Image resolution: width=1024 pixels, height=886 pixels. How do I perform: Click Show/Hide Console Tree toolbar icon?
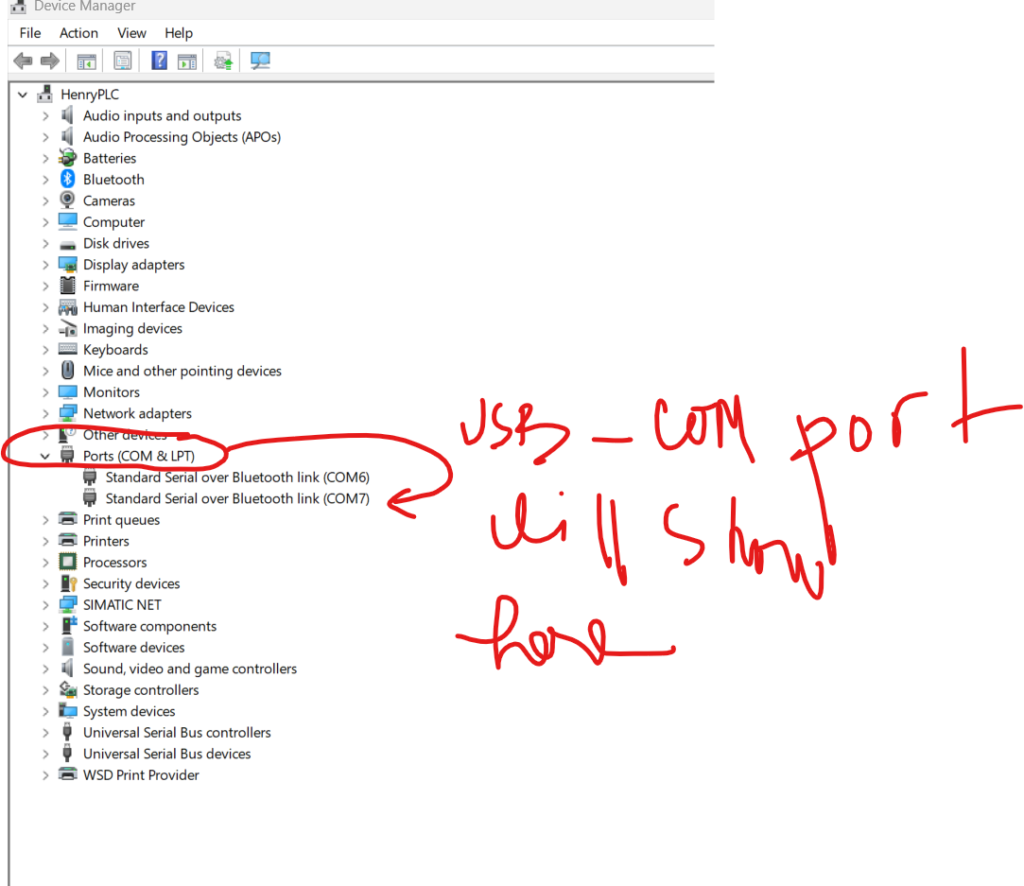(87, 62)
